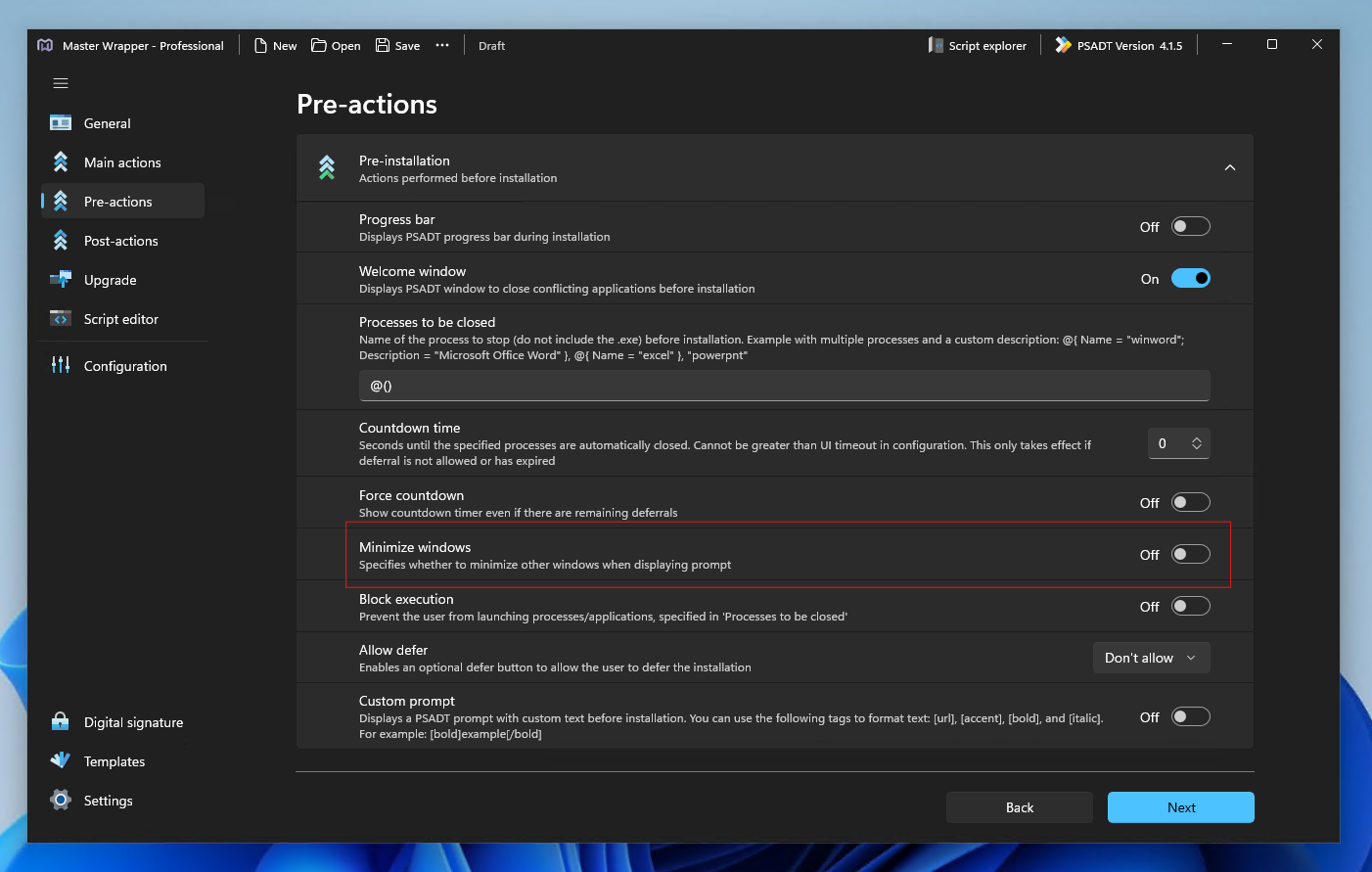Click the Draft status label
Image resolution: width=1372 pixels, height=872 pixels.
[491, 46]
